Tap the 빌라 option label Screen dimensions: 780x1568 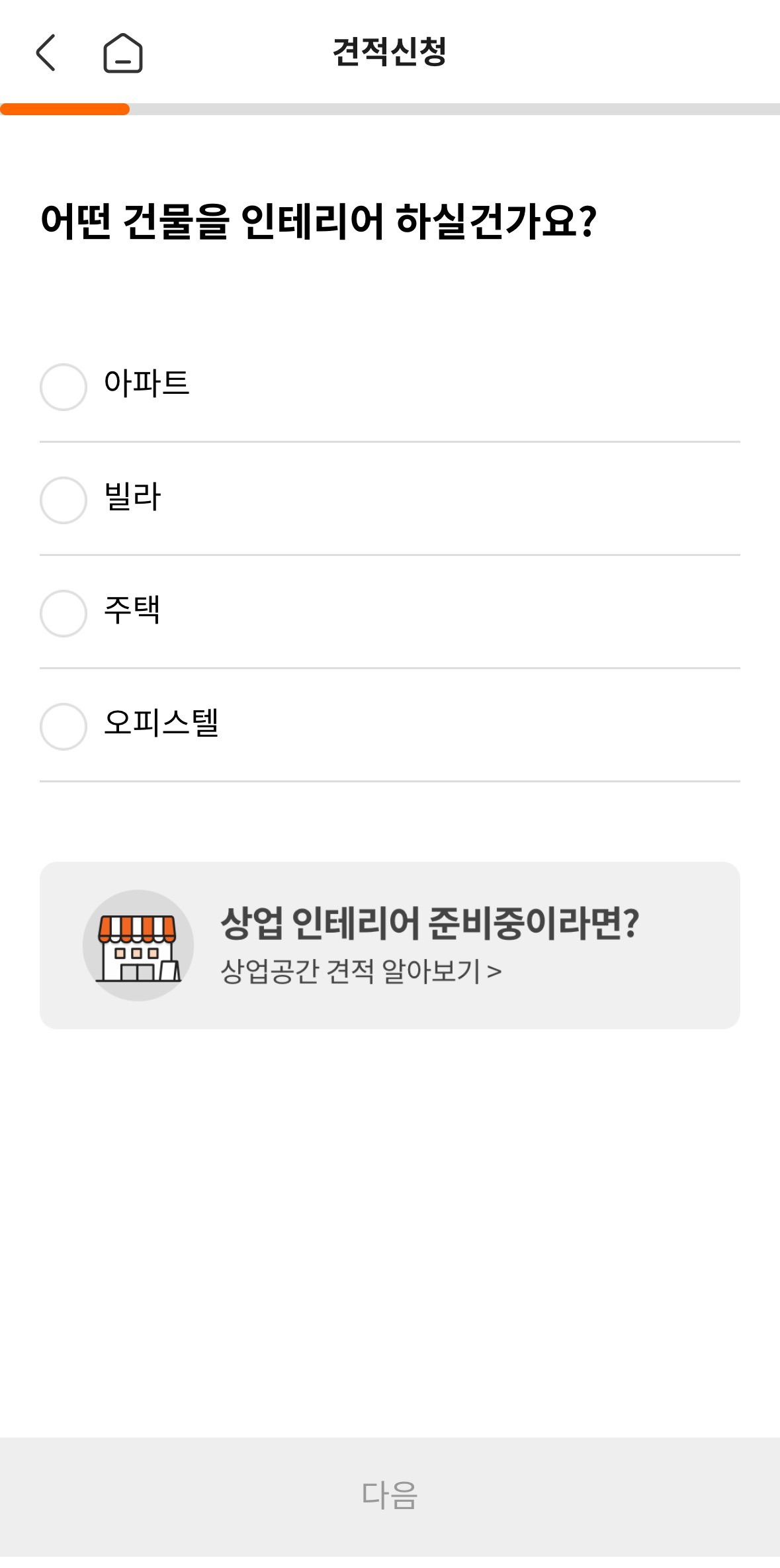tap(132, 496)
